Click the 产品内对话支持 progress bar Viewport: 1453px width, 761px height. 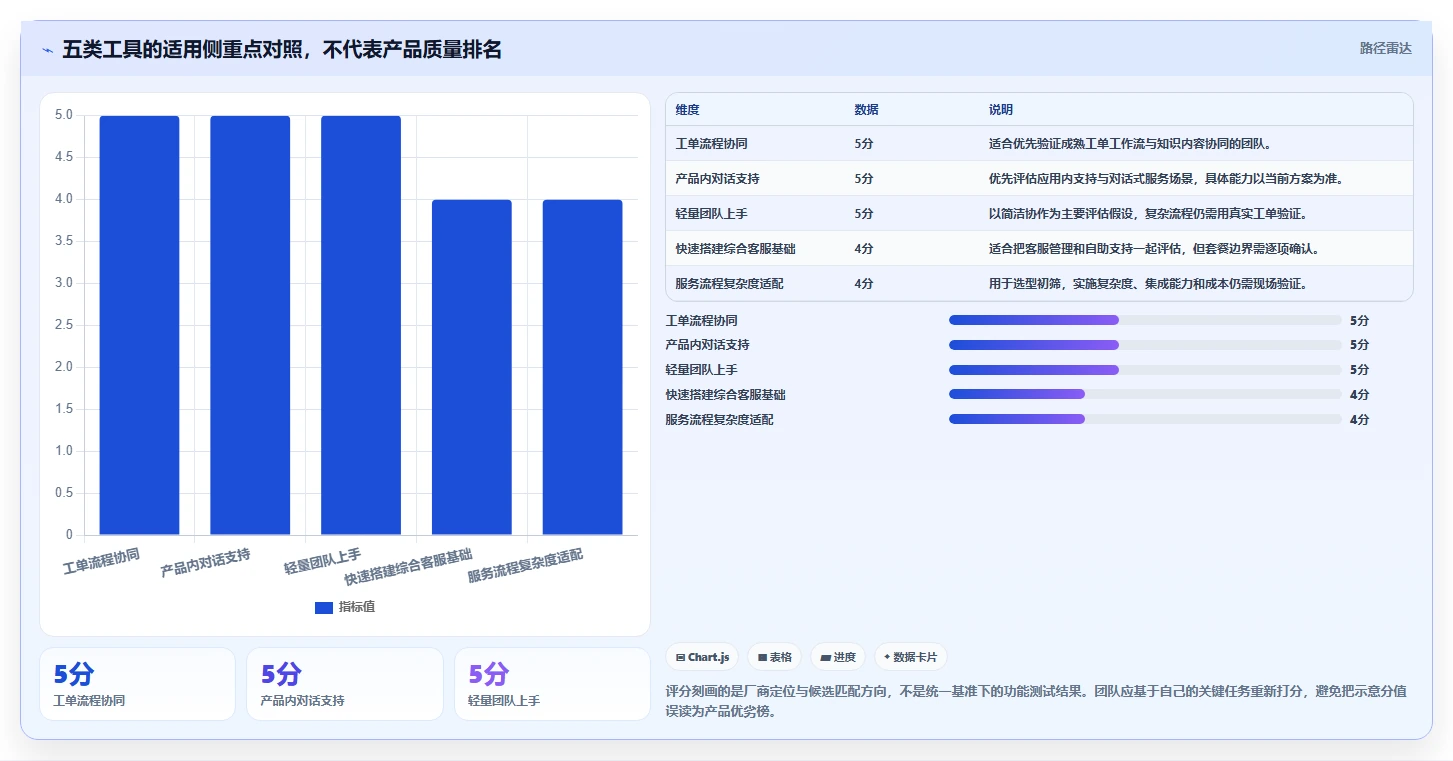[1145, 345]
